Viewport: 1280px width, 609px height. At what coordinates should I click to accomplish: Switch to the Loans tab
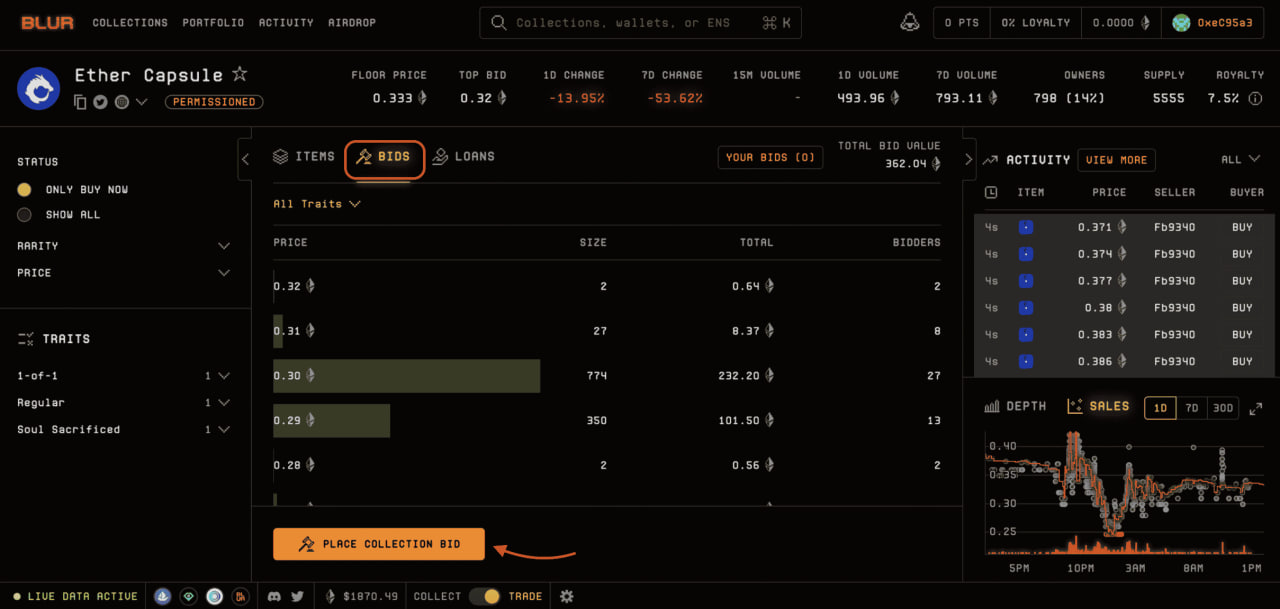(x=463, y=157)
